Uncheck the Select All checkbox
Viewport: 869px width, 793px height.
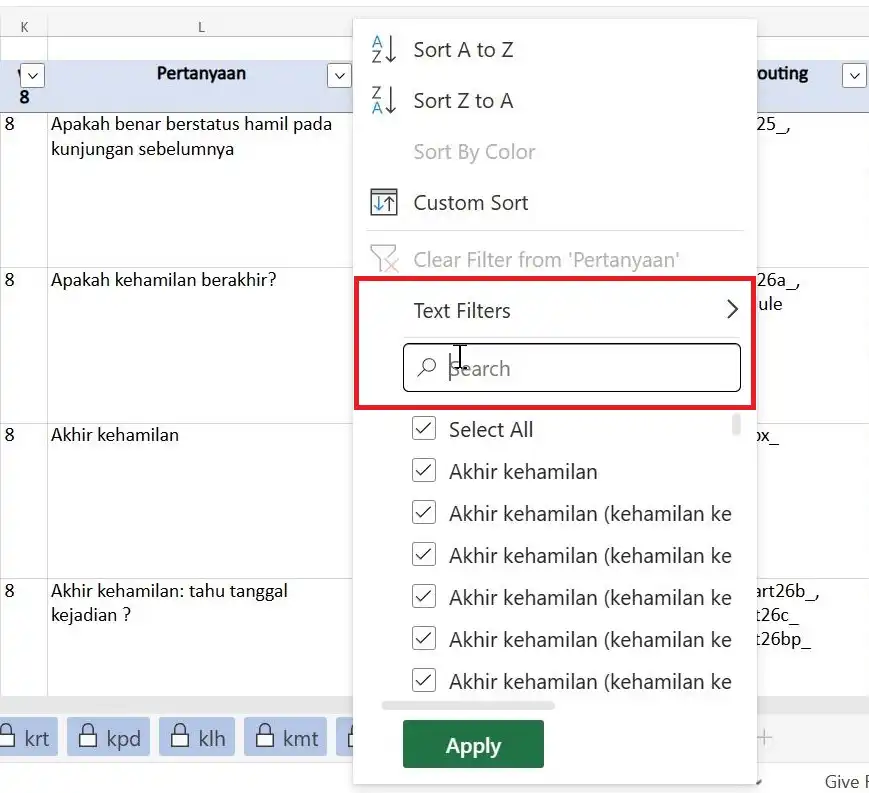[424, 429]
